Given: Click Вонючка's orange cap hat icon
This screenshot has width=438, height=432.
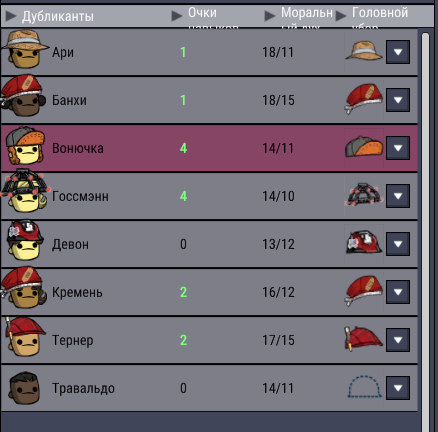Looking at the screenshot, I should pyautogui.click(x=364, y=147).
